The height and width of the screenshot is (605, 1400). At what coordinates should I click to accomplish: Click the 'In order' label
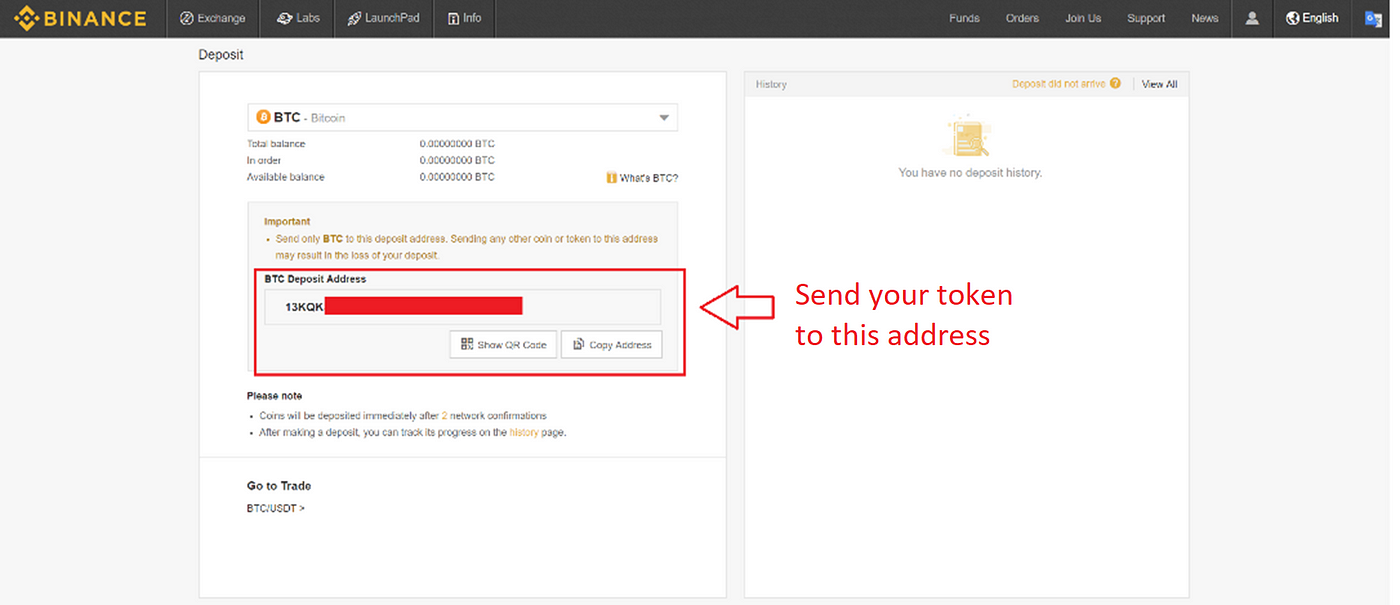[x=264, y=160]
